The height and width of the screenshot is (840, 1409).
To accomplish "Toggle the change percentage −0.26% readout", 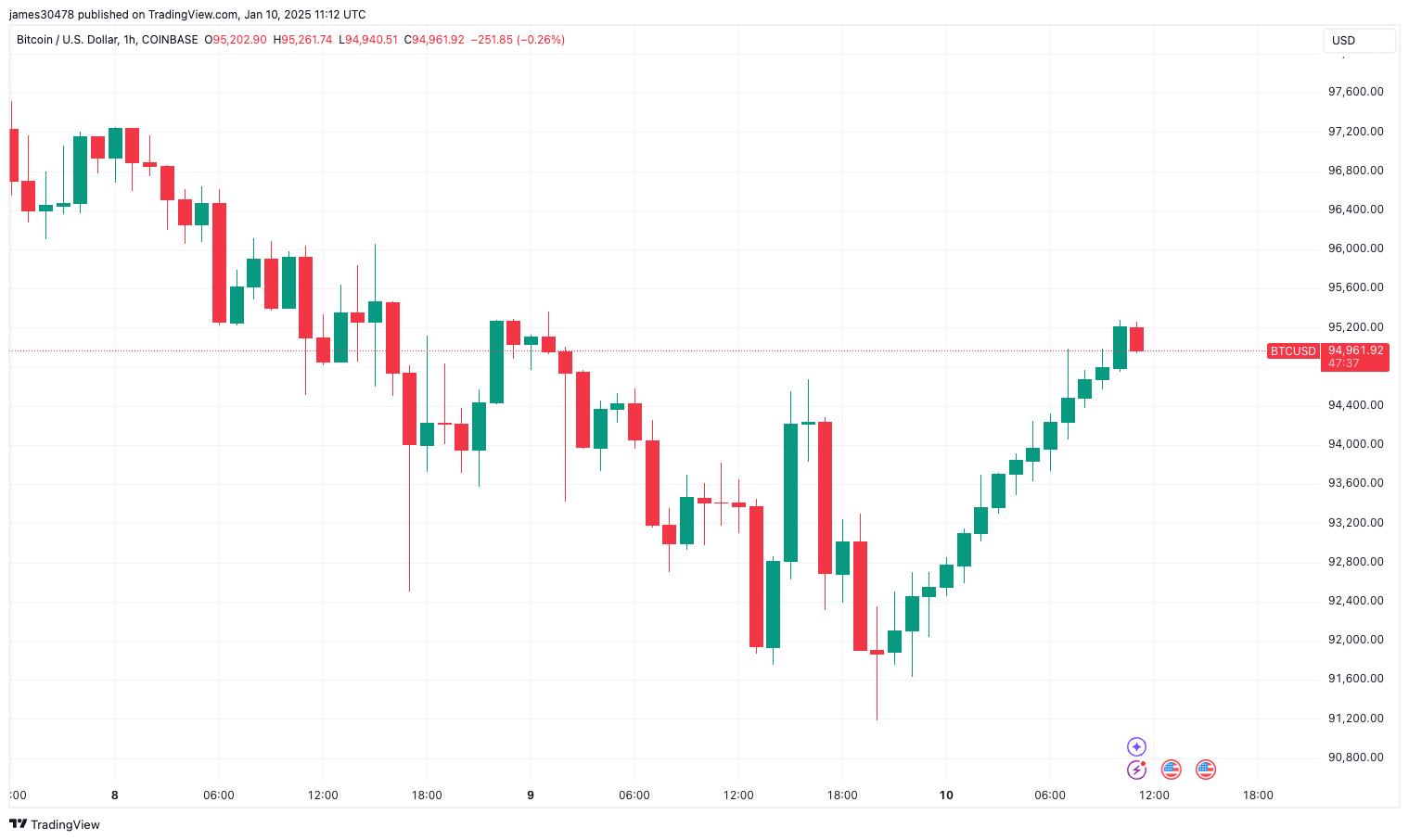I will (x=541, y=40).
